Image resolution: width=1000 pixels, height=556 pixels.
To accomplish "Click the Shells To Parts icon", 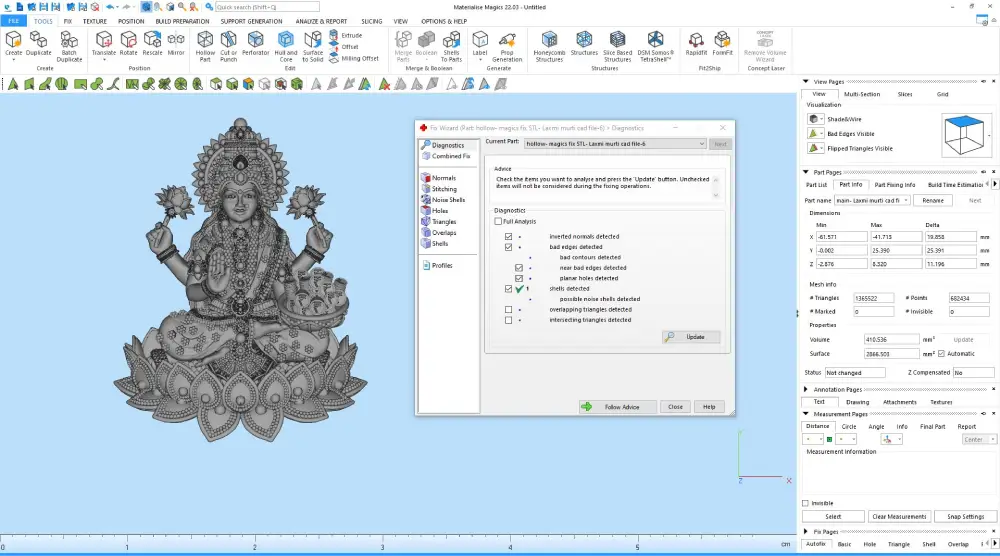I will 451,47.
